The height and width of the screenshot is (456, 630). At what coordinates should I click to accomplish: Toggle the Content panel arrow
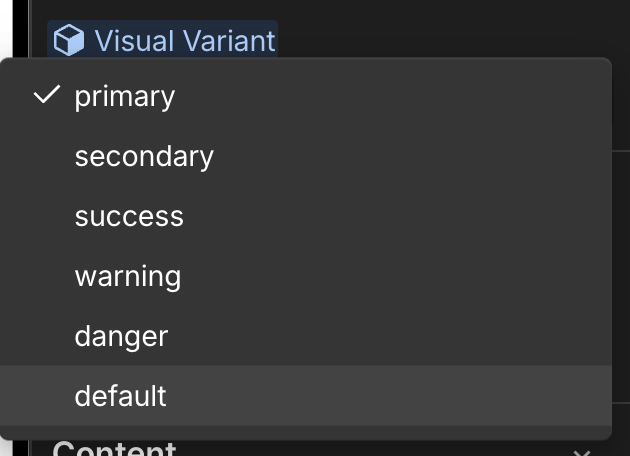pyautogui.click(x=582, y=452)
